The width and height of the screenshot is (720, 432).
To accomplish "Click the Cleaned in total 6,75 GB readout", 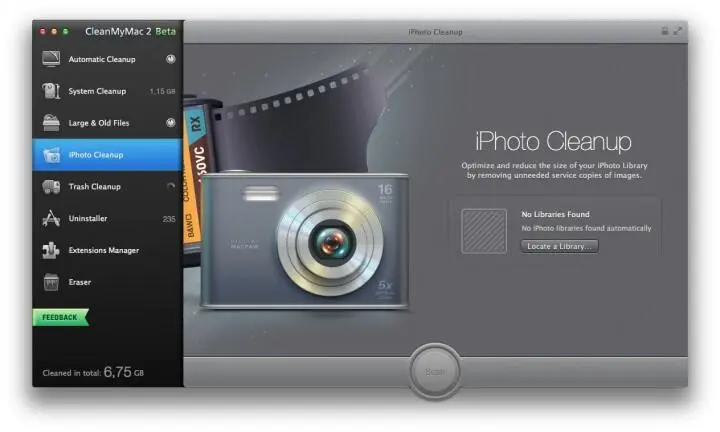I will (x=93, y=372).
